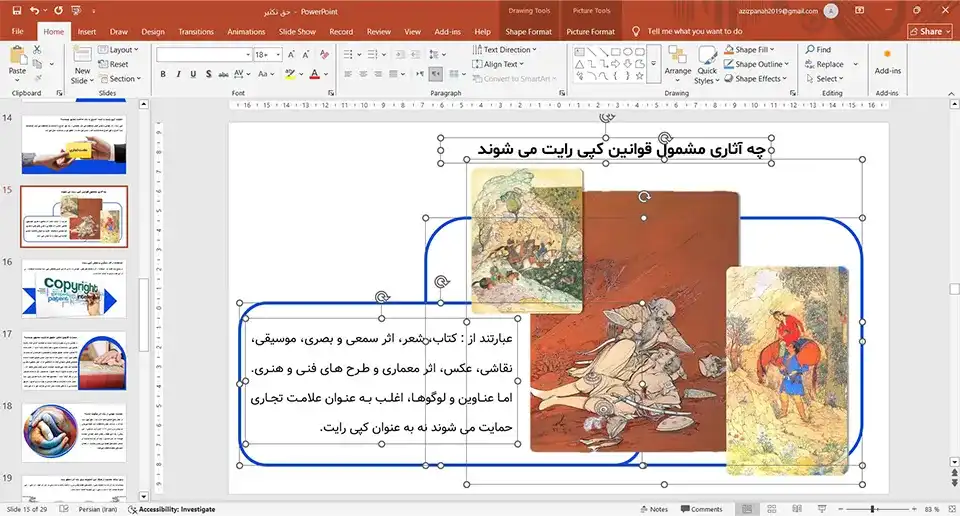Open Shape Effects dropdown
This screenshot has height=516, width=960.
coord(755,78)
